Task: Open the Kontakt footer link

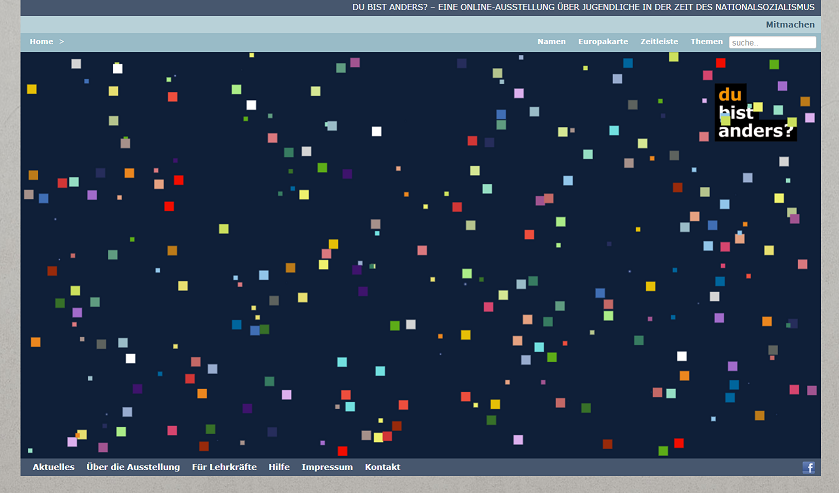Action: point(383,467)
